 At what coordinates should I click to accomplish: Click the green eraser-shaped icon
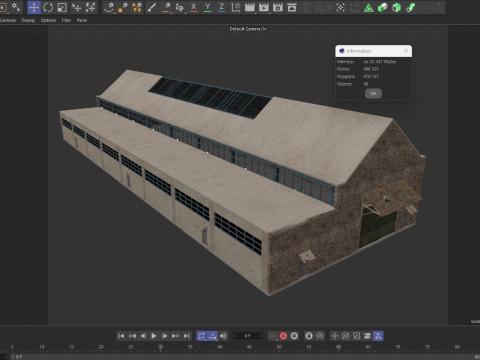pos(382,7)
